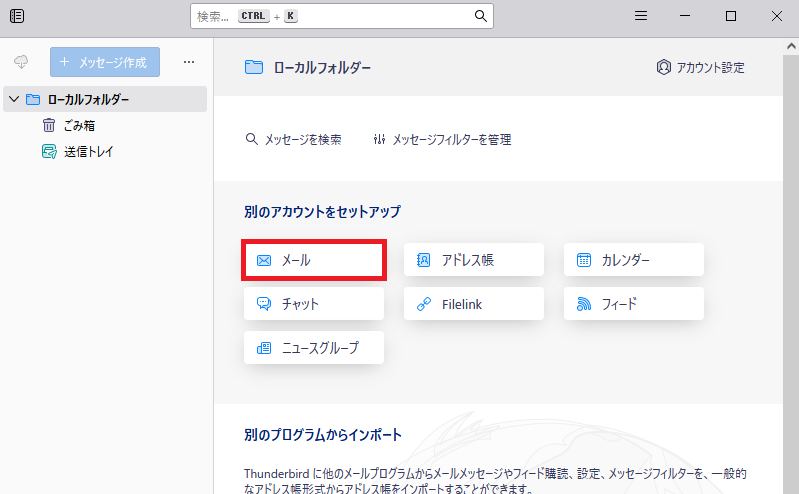Click the ローカルフォルダー page title
Viewport: 799px width, 494px height.
322,67
